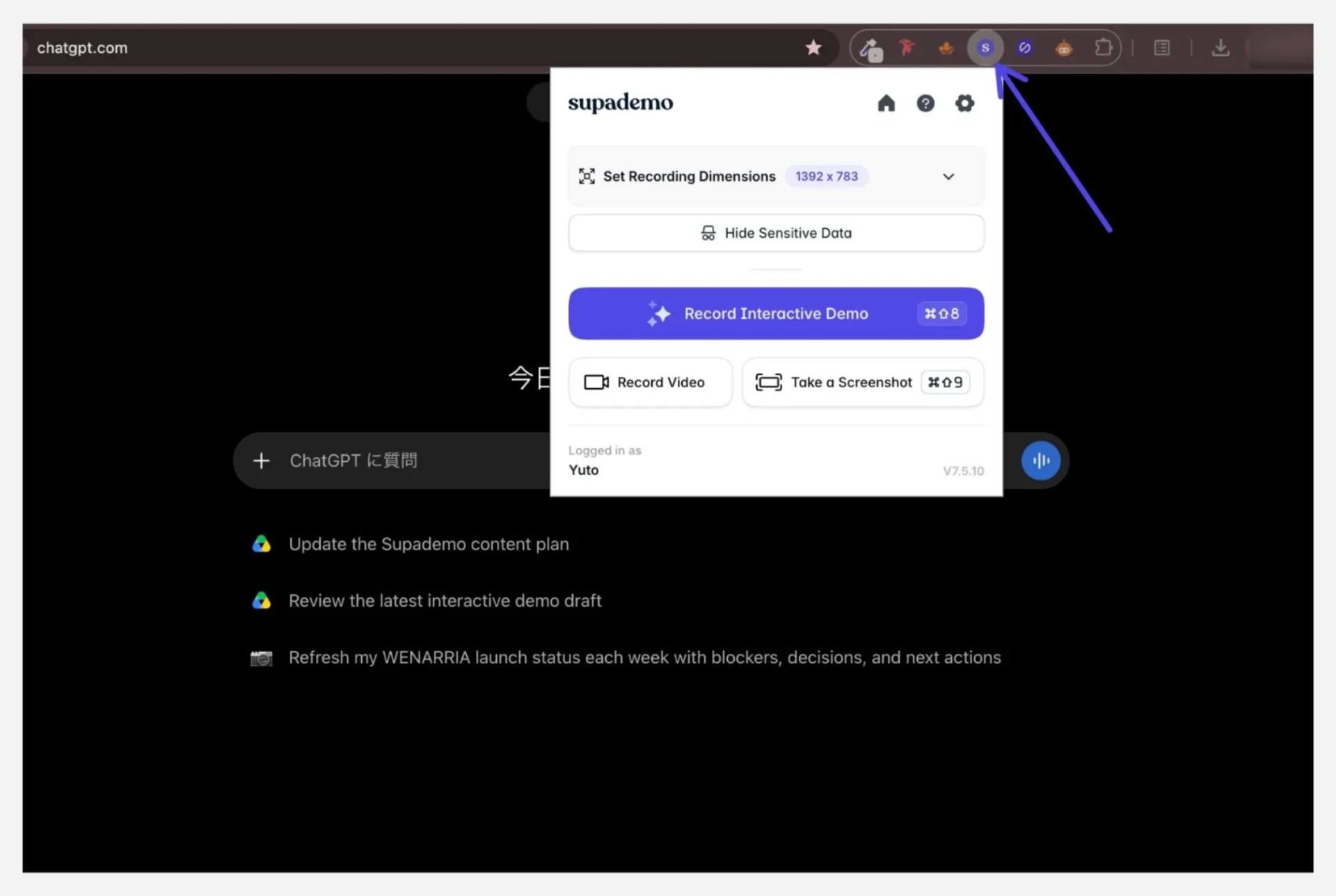
Task: Click the recording dimensions frame icon
Action: 587,177
